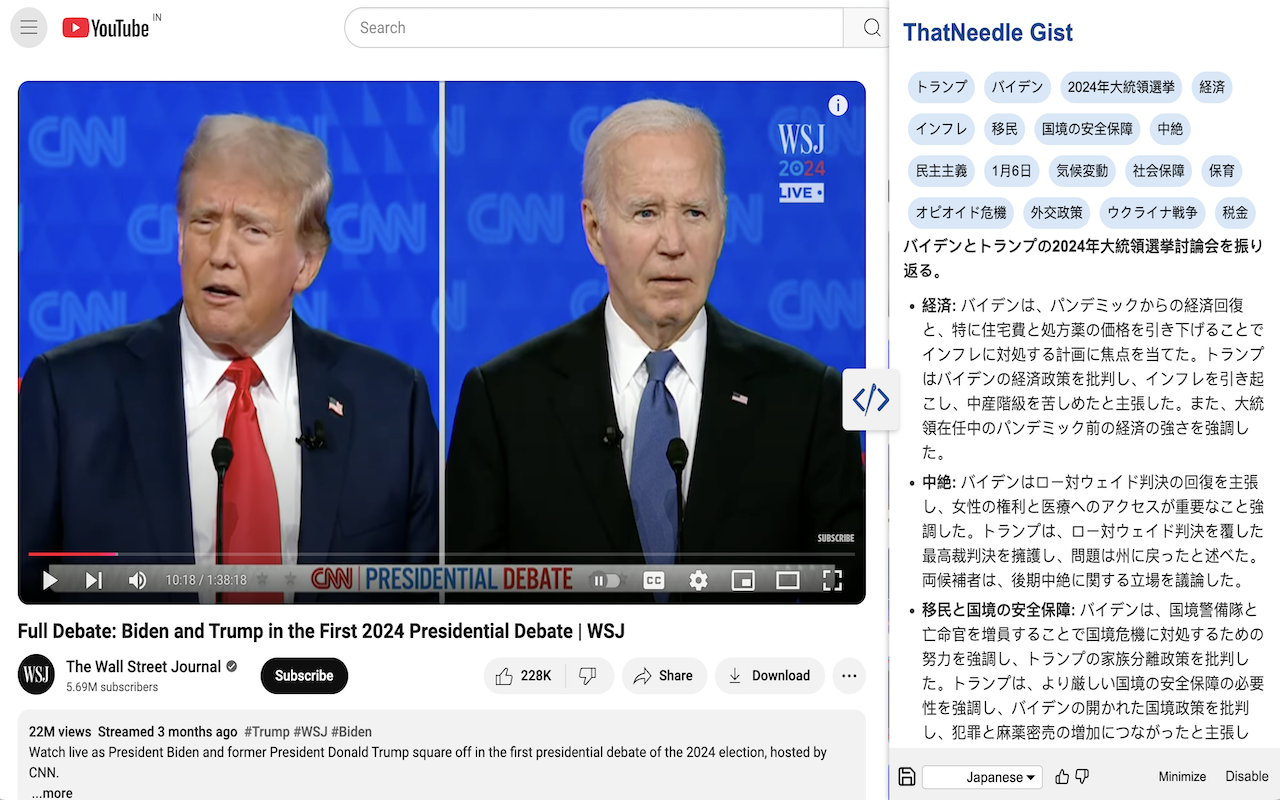
Task: Select the 中絶 tag chip
Action: point(1170,129)
